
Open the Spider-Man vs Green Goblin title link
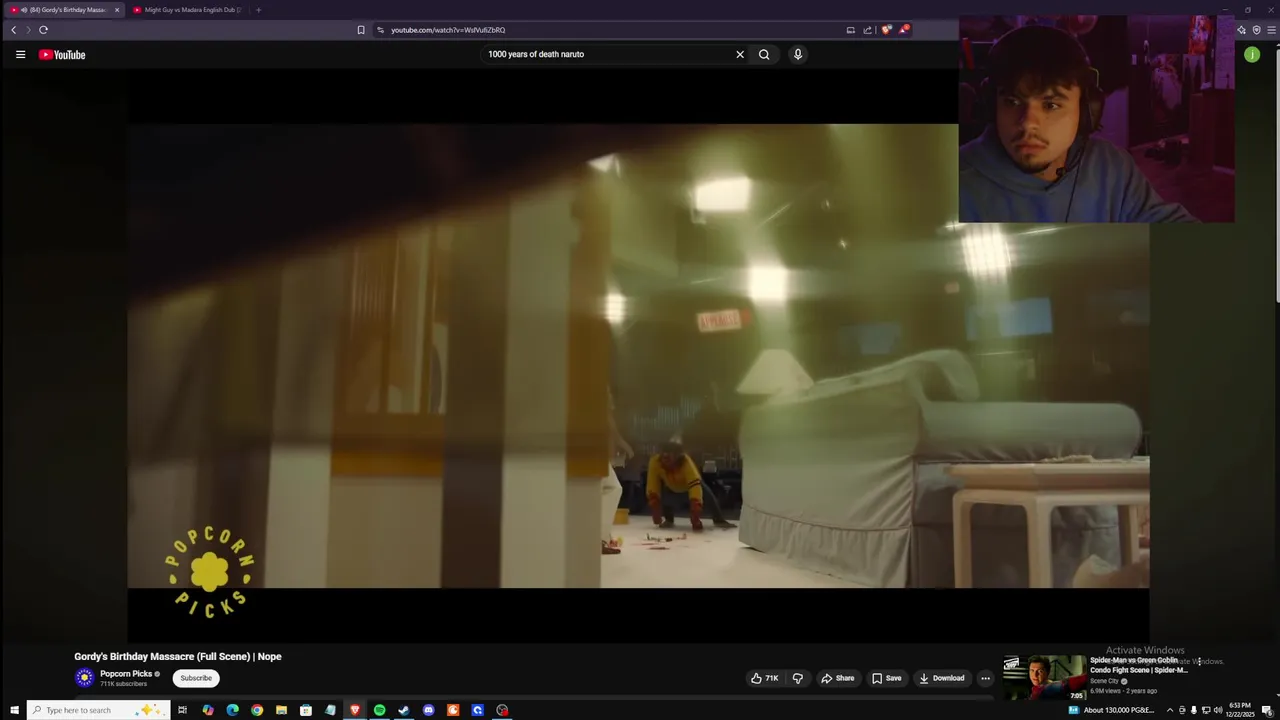1139,665
